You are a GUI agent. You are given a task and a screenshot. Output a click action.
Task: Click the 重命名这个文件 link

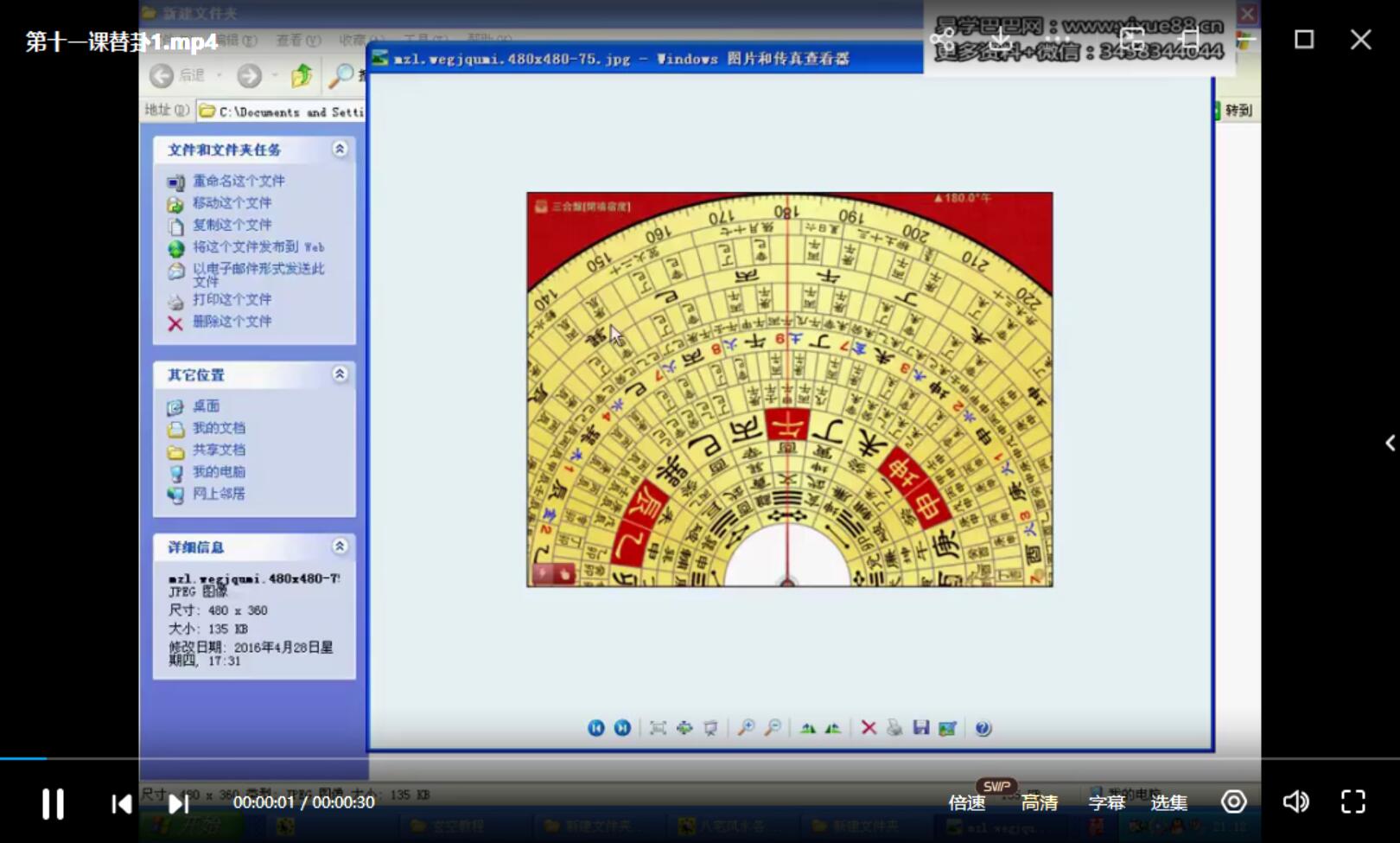tap(239, 181)
